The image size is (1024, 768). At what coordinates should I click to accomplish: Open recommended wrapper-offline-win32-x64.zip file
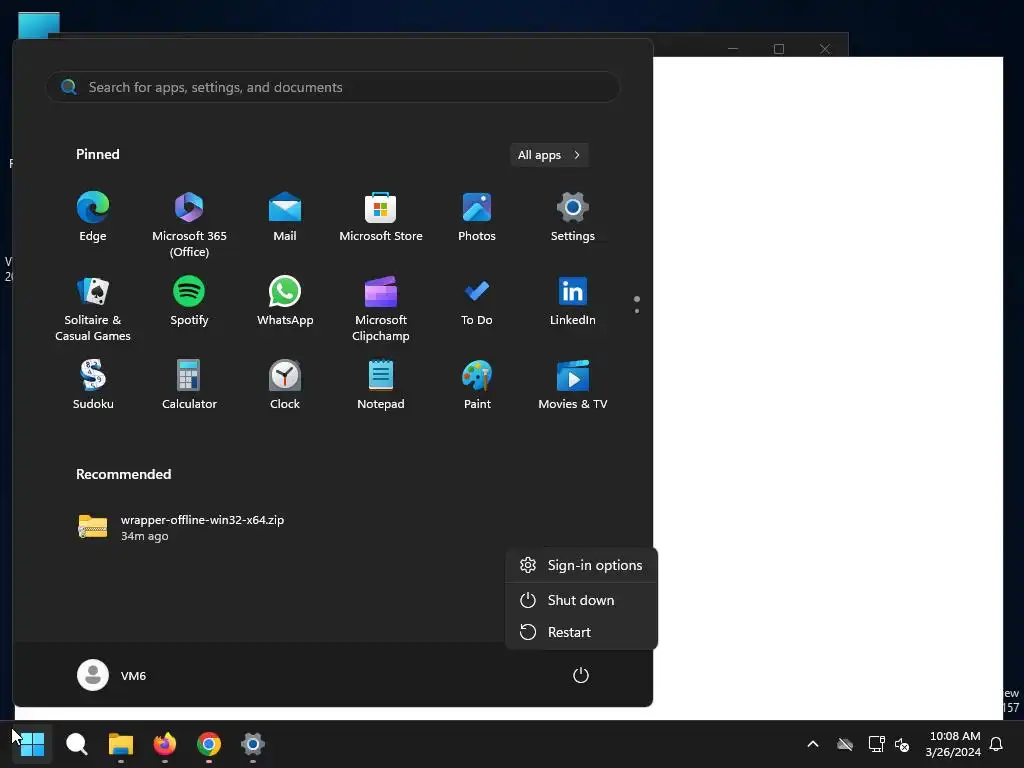pos(182,527)
